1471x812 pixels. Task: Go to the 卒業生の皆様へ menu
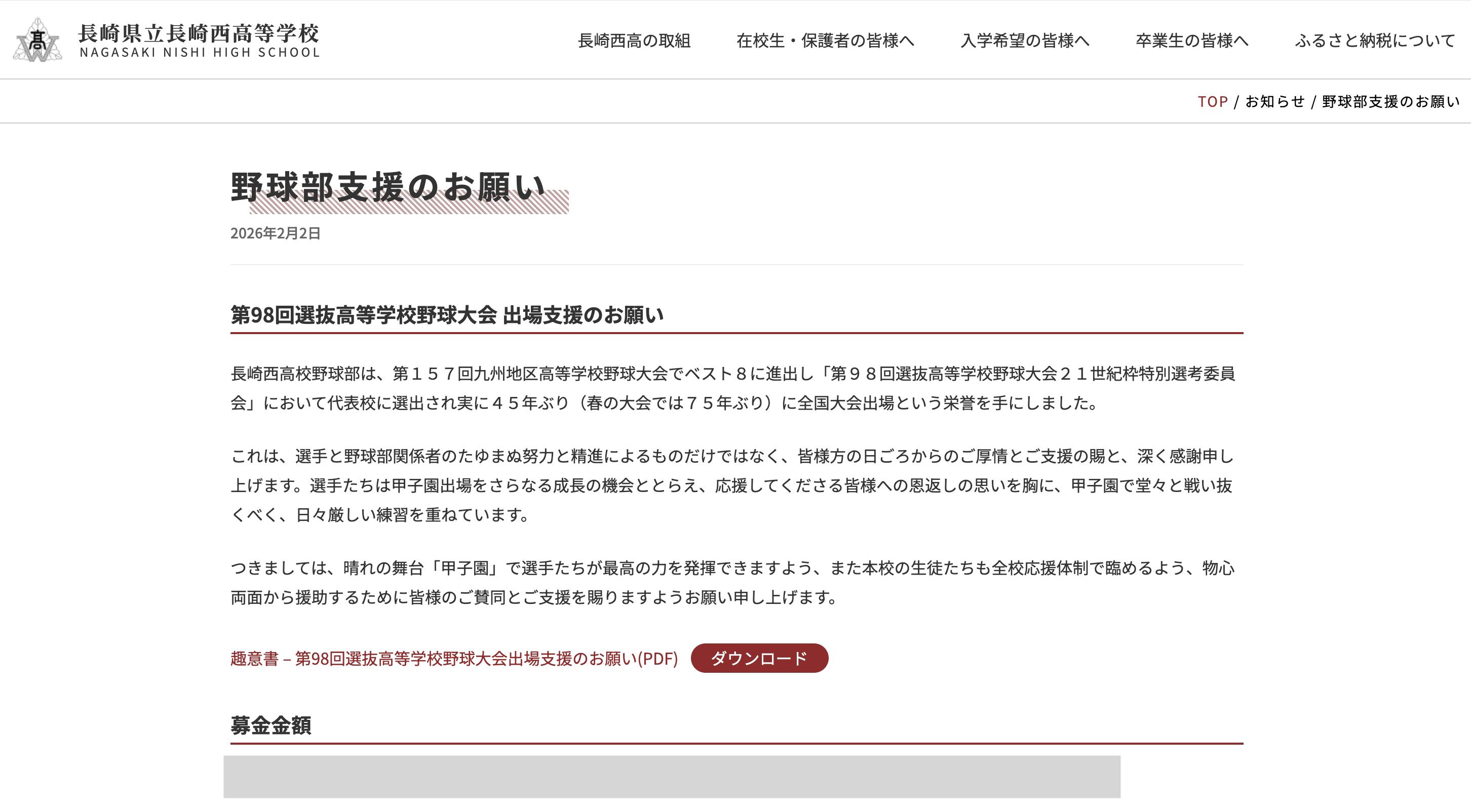pos(1192,40)
